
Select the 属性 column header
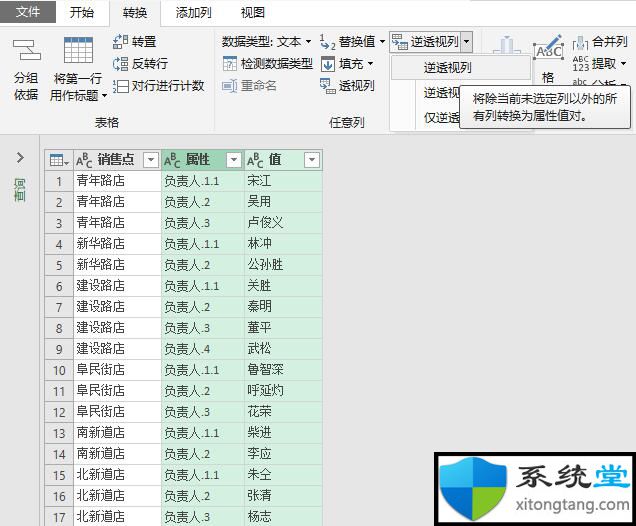point(198,160)
